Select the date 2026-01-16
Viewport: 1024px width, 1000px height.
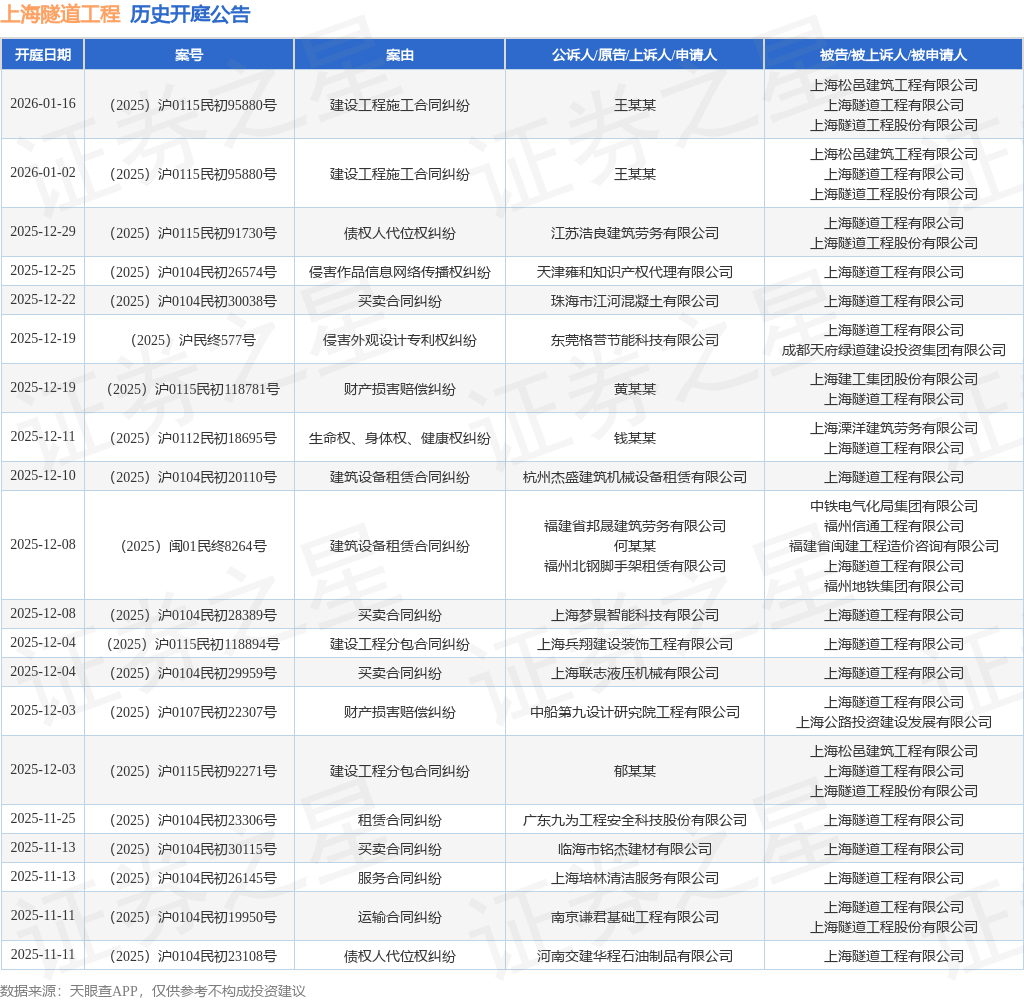click(42, 103)
